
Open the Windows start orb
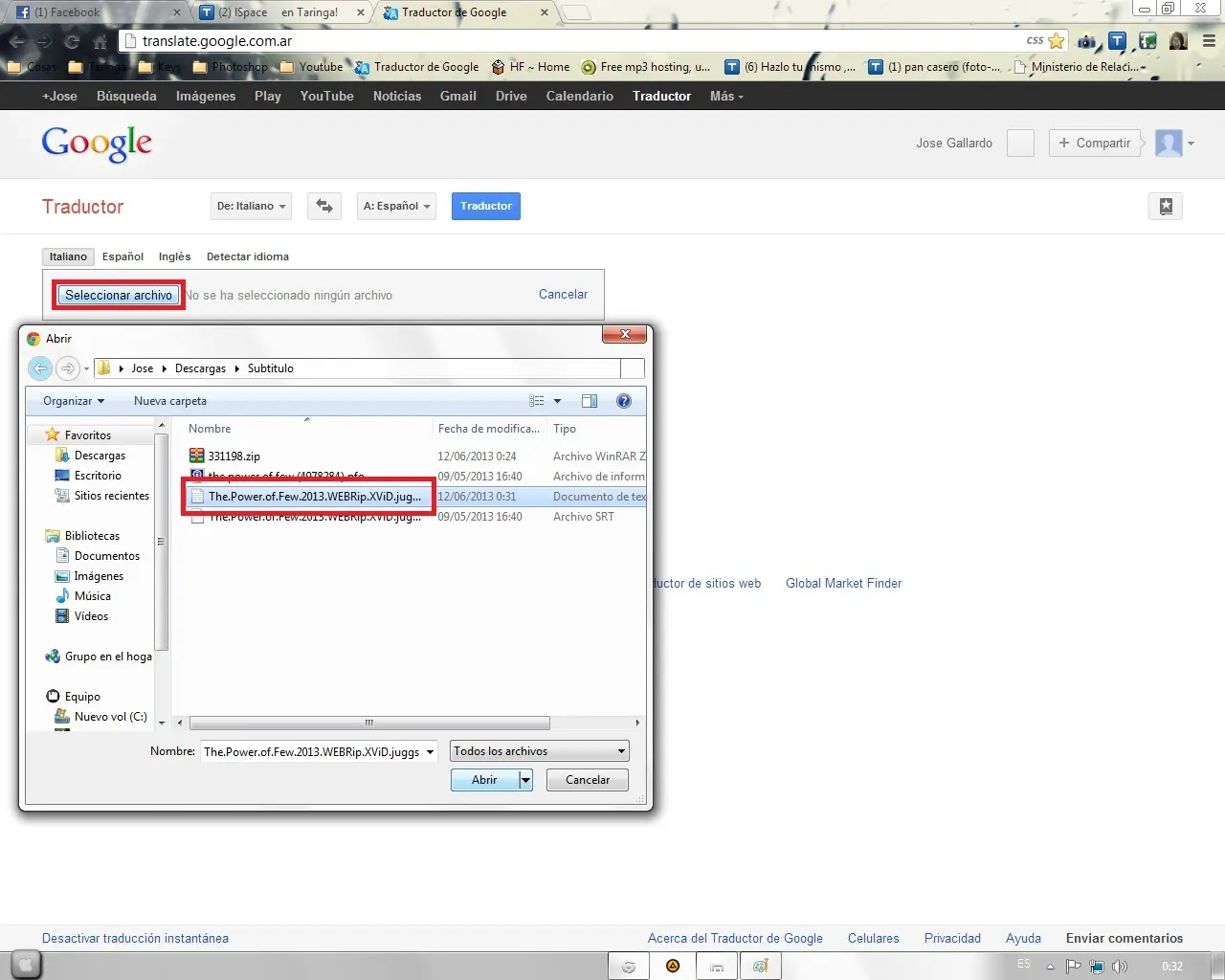click(26, 966)
